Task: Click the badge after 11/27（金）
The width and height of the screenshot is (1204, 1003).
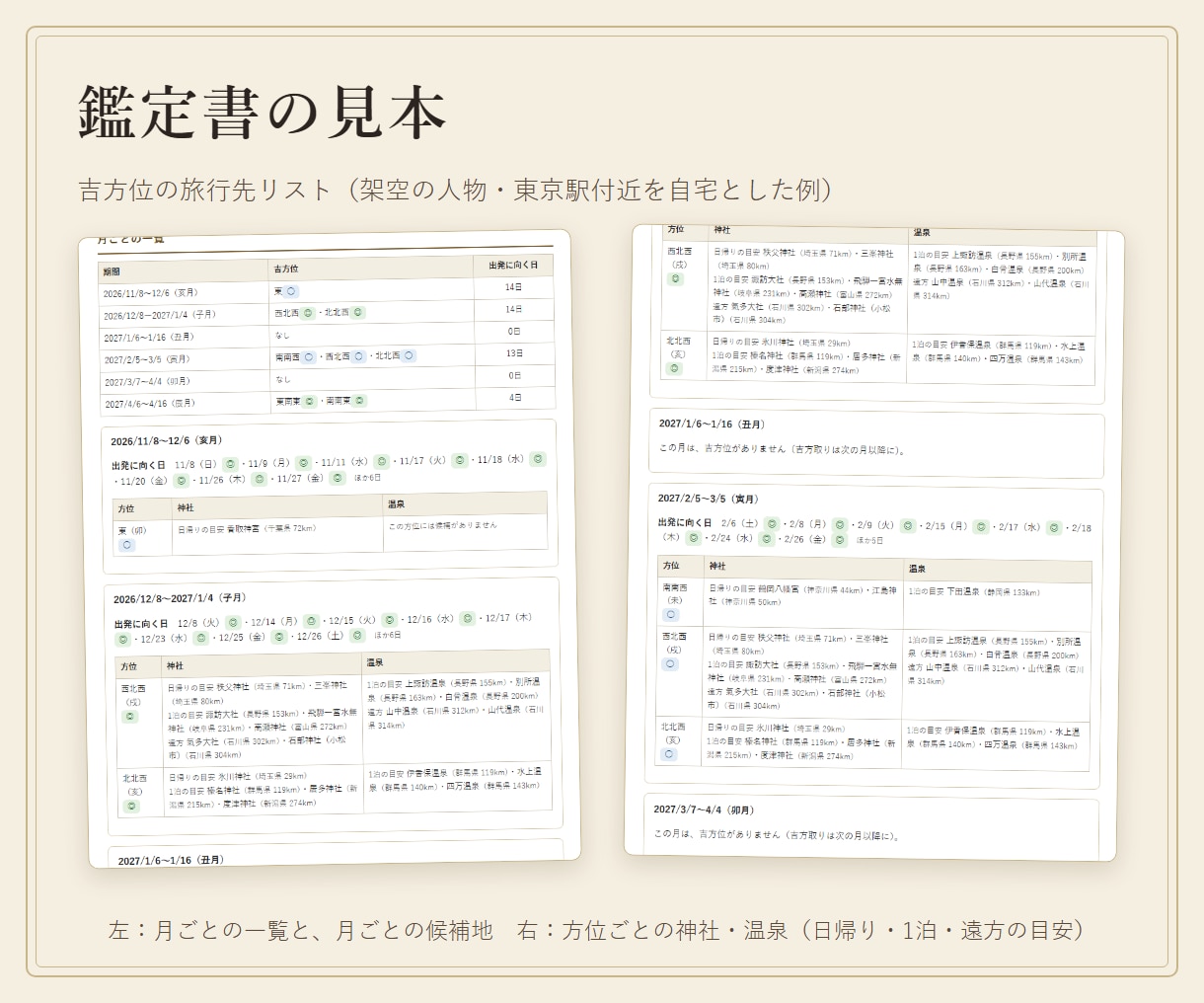Action: (x=338, y=478)
